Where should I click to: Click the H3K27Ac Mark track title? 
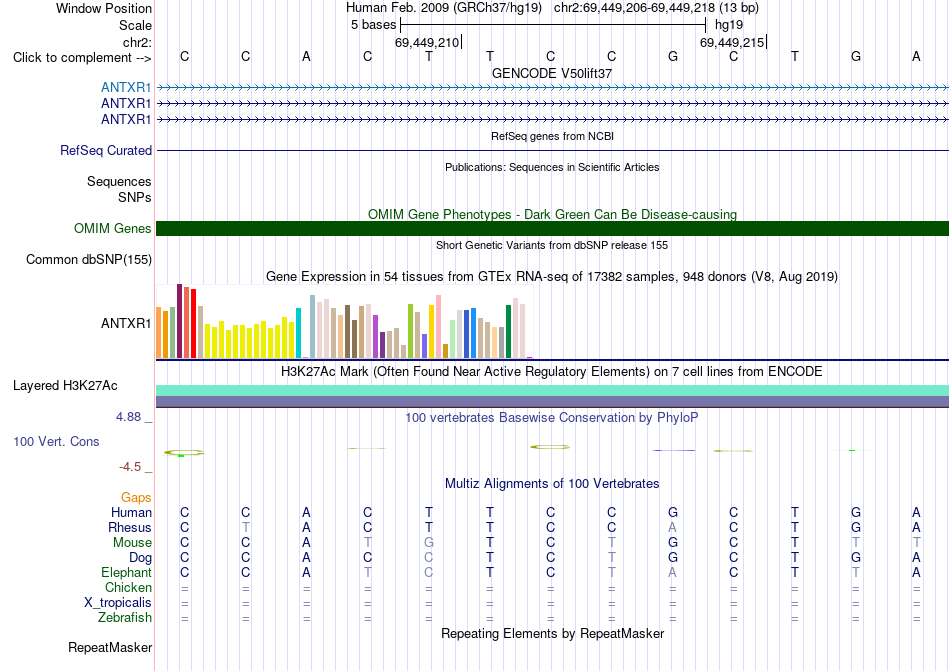552,371
